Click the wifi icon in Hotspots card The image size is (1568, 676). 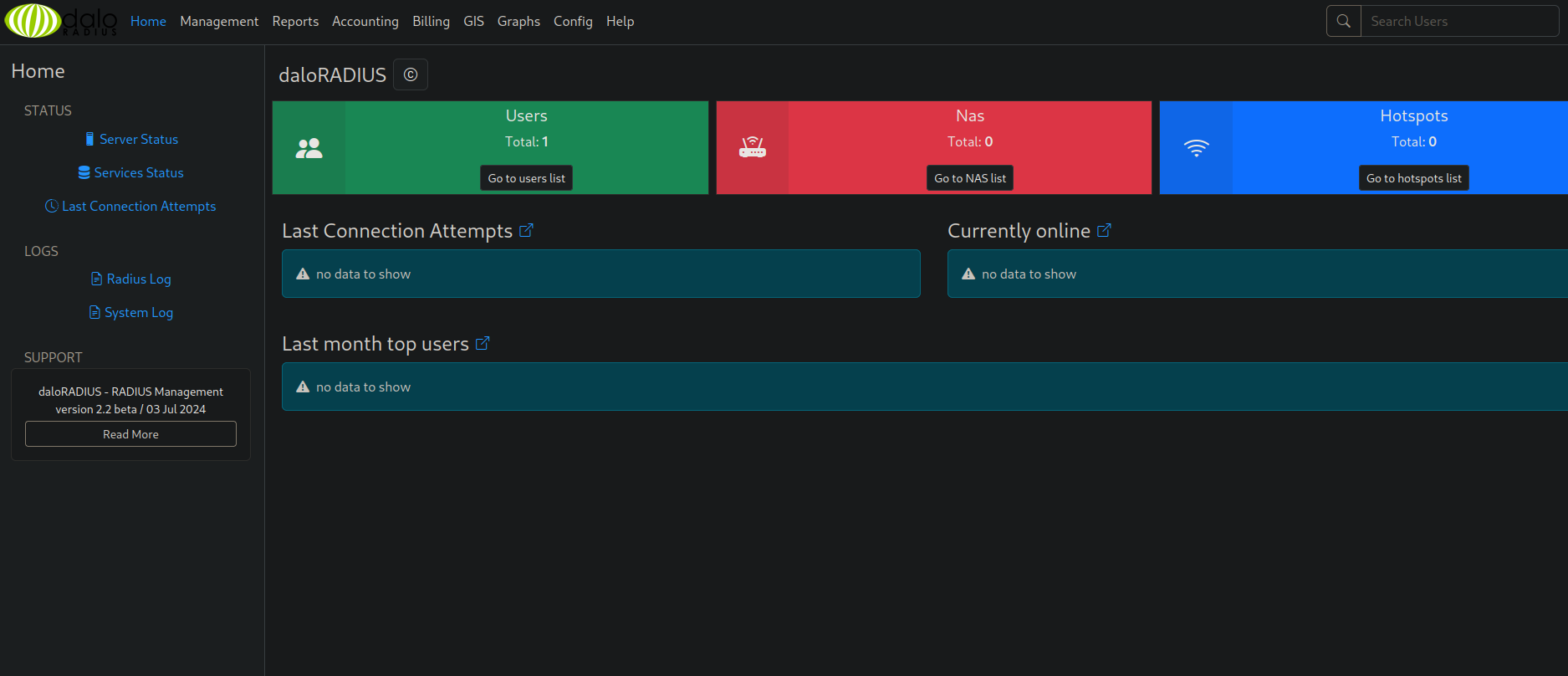pyautogui.click(x=1197, y=148)
